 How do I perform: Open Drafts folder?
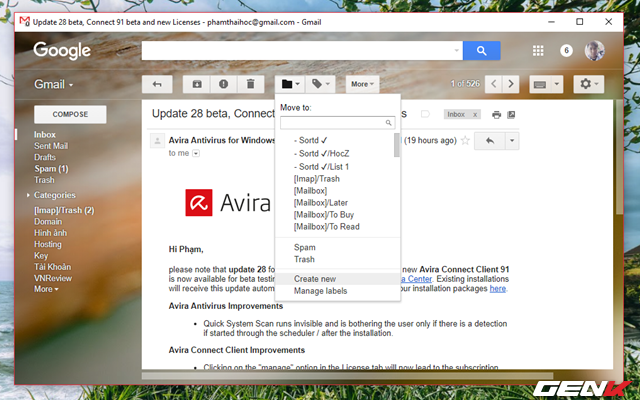tap(44, 157)
